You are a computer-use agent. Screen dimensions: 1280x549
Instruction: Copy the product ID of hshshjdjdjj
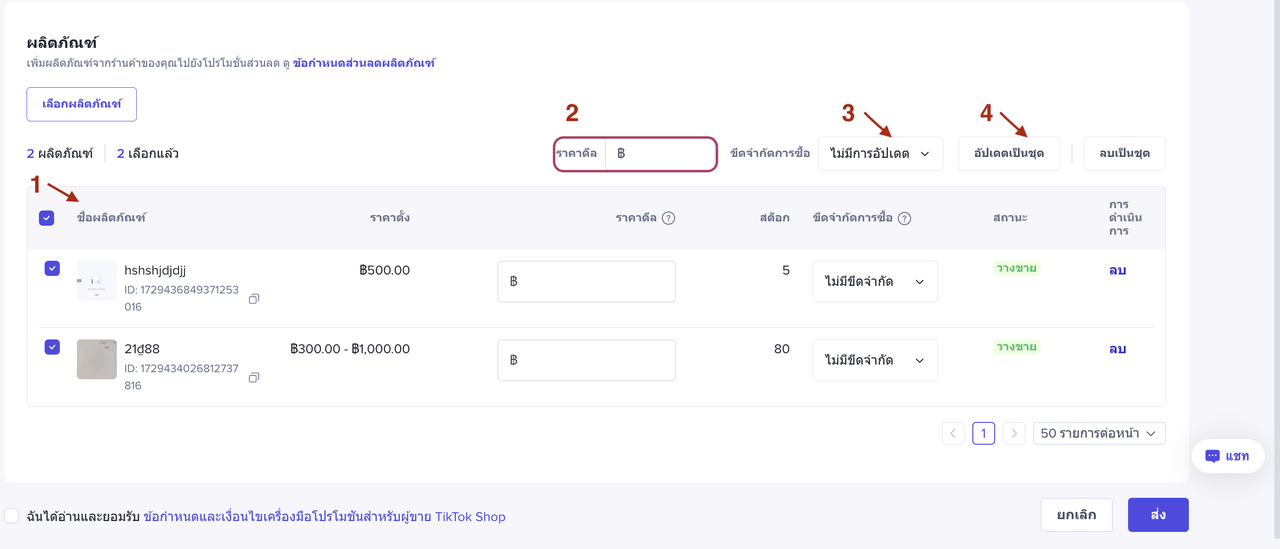tap(254, 299)
